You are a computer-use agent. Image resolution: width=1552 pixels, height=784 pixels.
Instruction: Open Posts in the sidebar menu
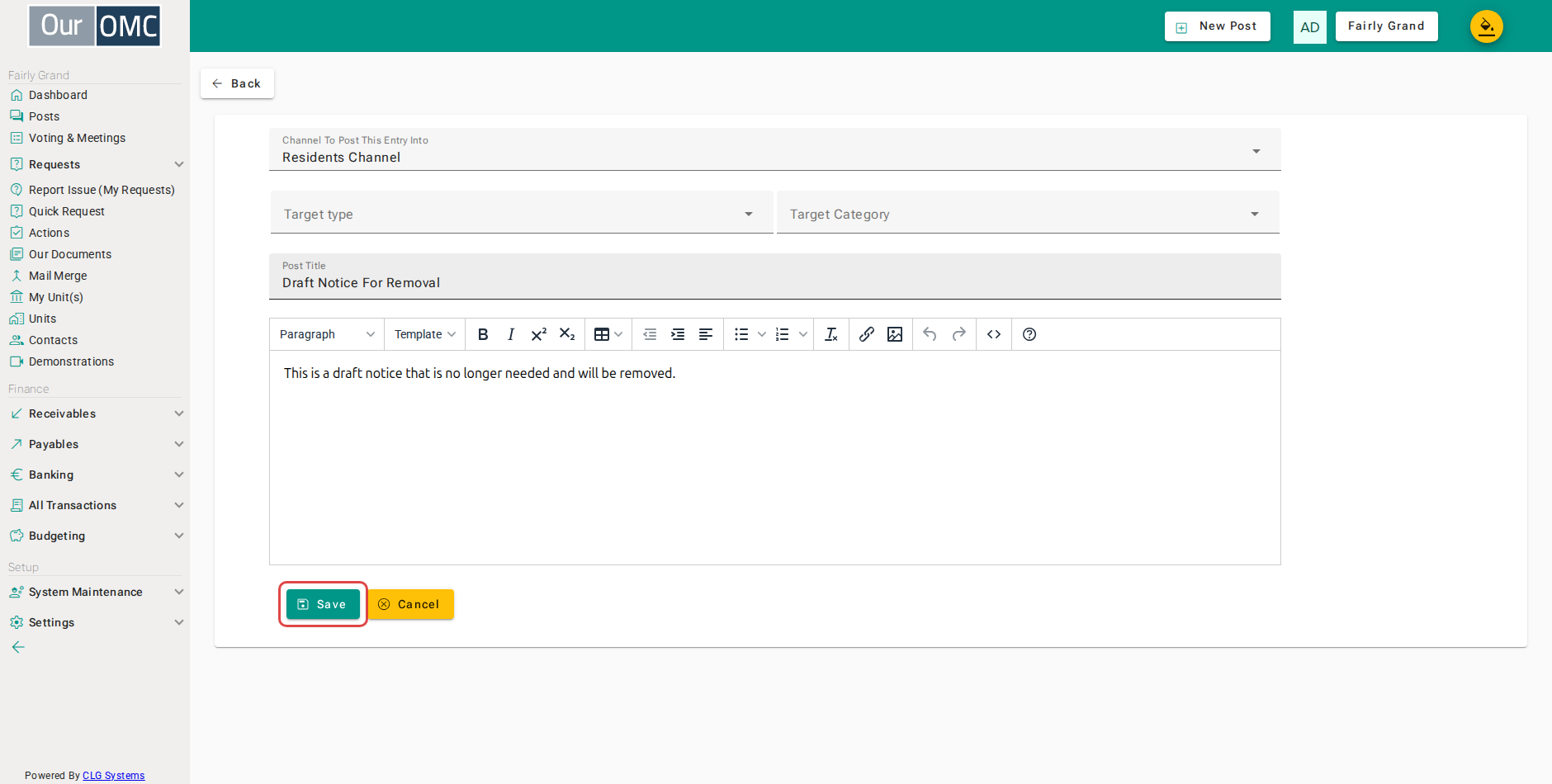click(44, 116)
